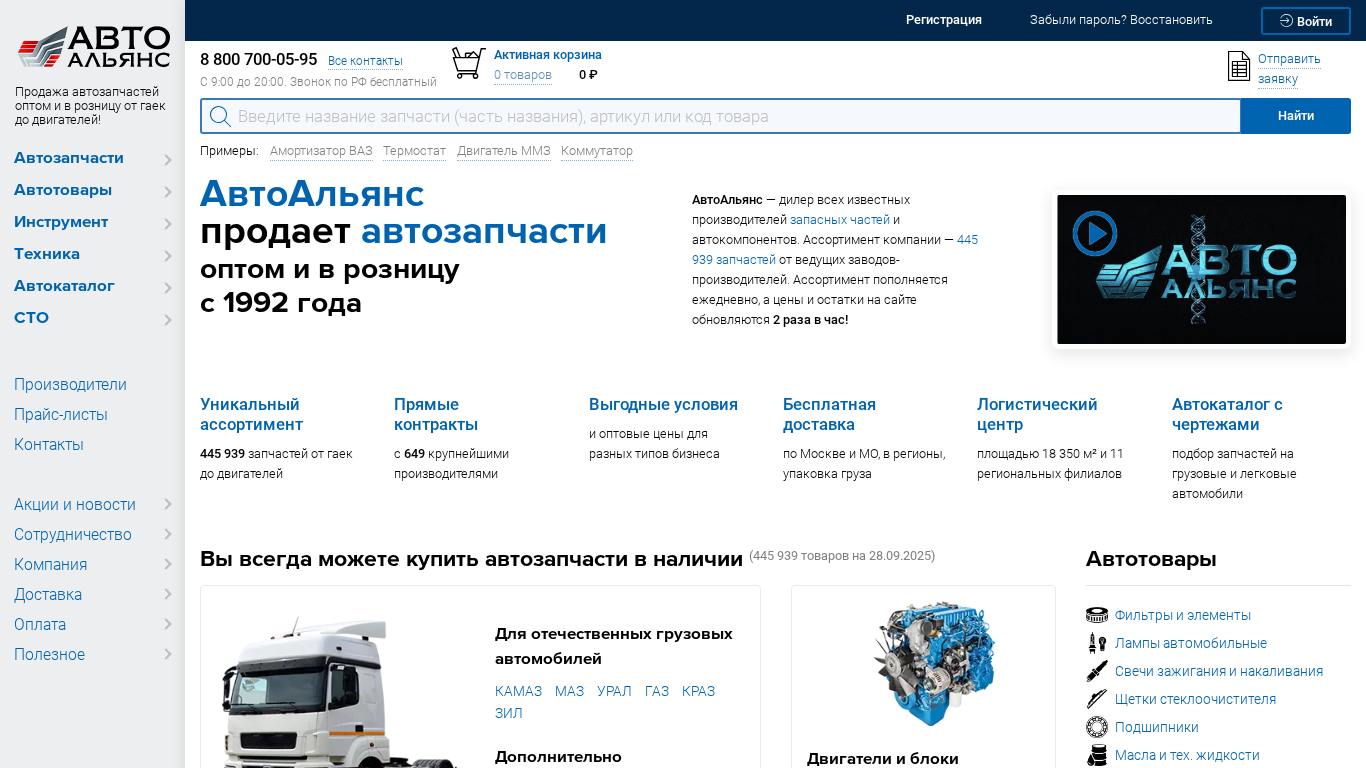Click the bulb icon beside Лампы автомобильные
Viewport: 1366px width, 768px height.
click(1097, 643)
